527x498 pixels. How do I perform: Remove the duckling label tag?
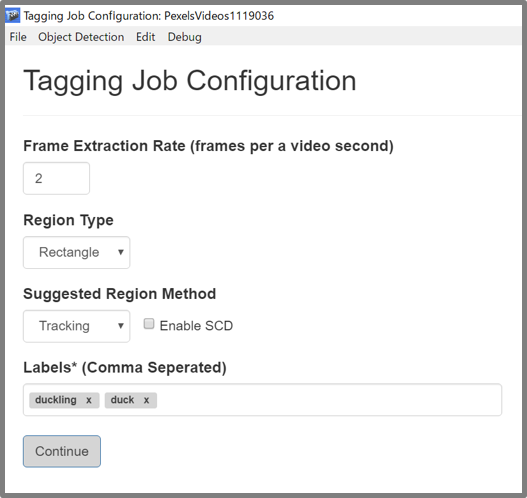pos(89,400)
